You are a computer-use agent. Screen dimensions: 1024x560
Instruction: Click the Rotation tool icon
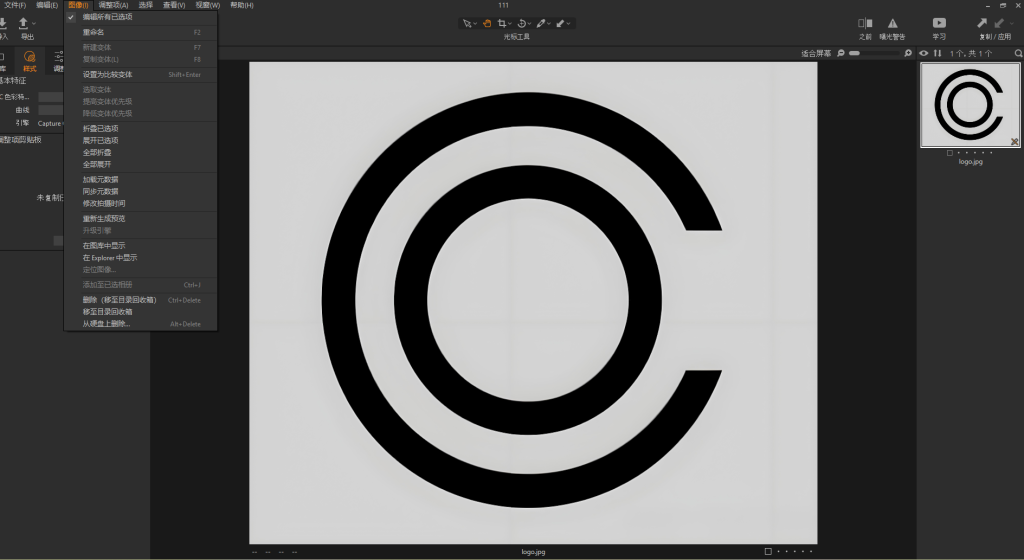click(523, 22)
